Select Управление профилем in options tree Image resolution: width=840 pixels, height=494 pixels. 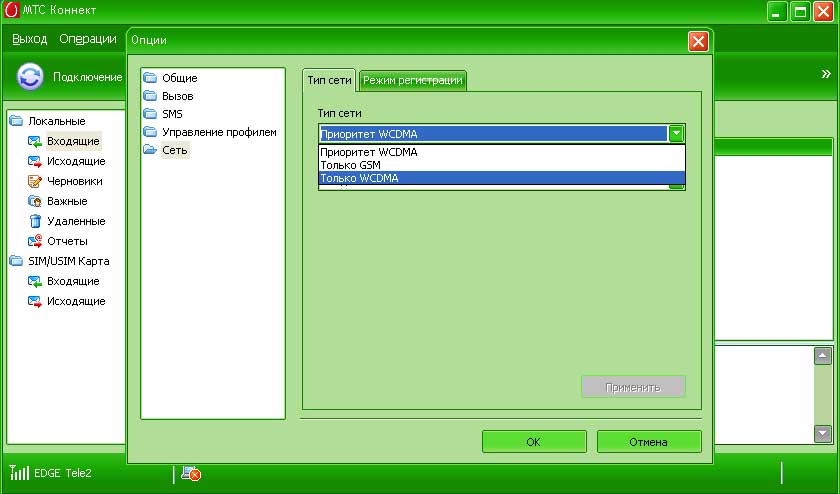coord(219,132)
